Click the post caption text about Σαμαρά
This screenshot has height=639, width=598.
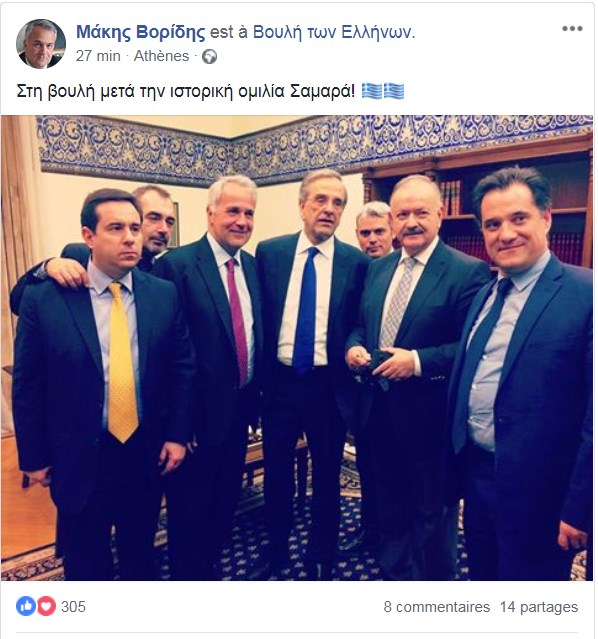tap(186, 91)
